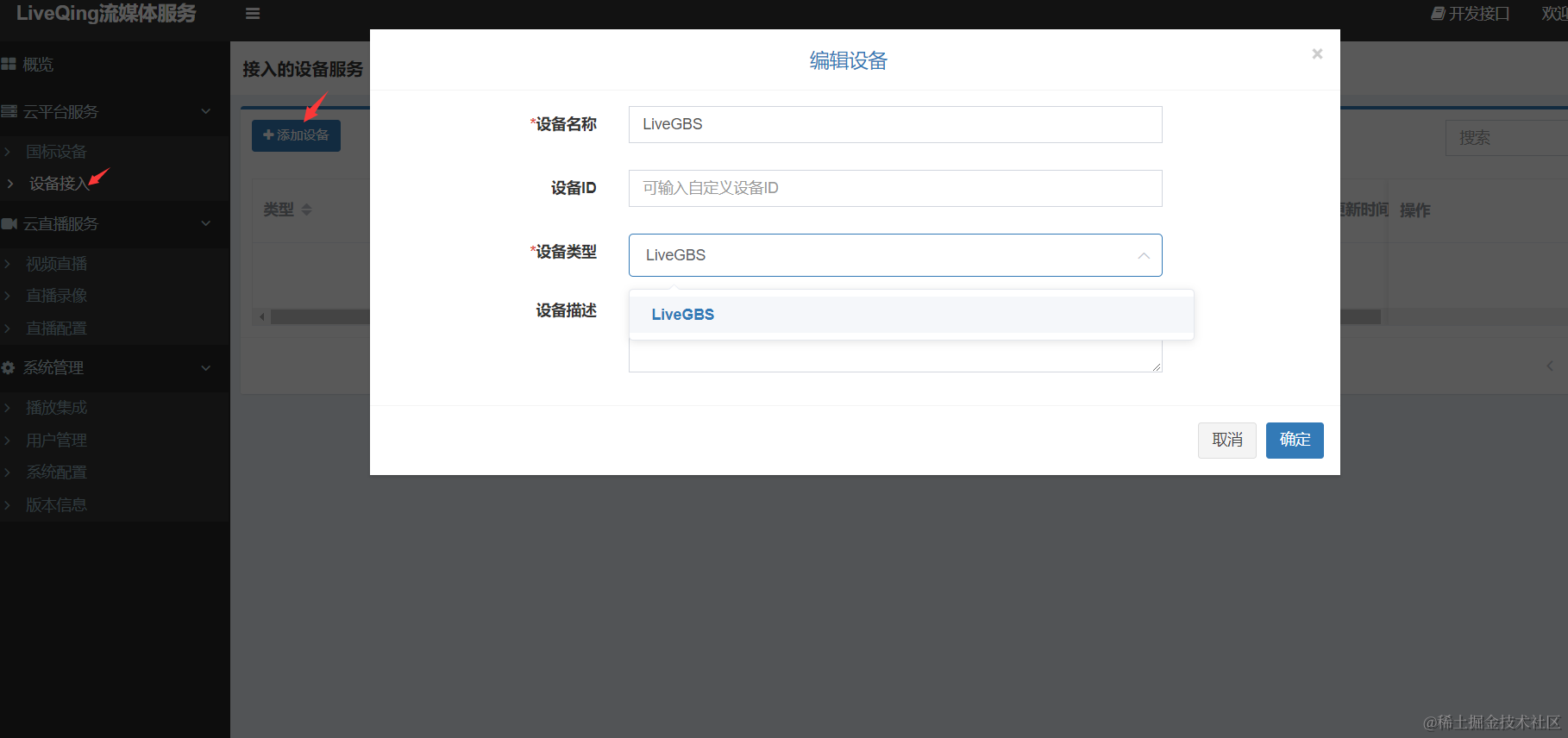
Task: Open 播放集成 in the sidebar
Action: pos(115,408)
